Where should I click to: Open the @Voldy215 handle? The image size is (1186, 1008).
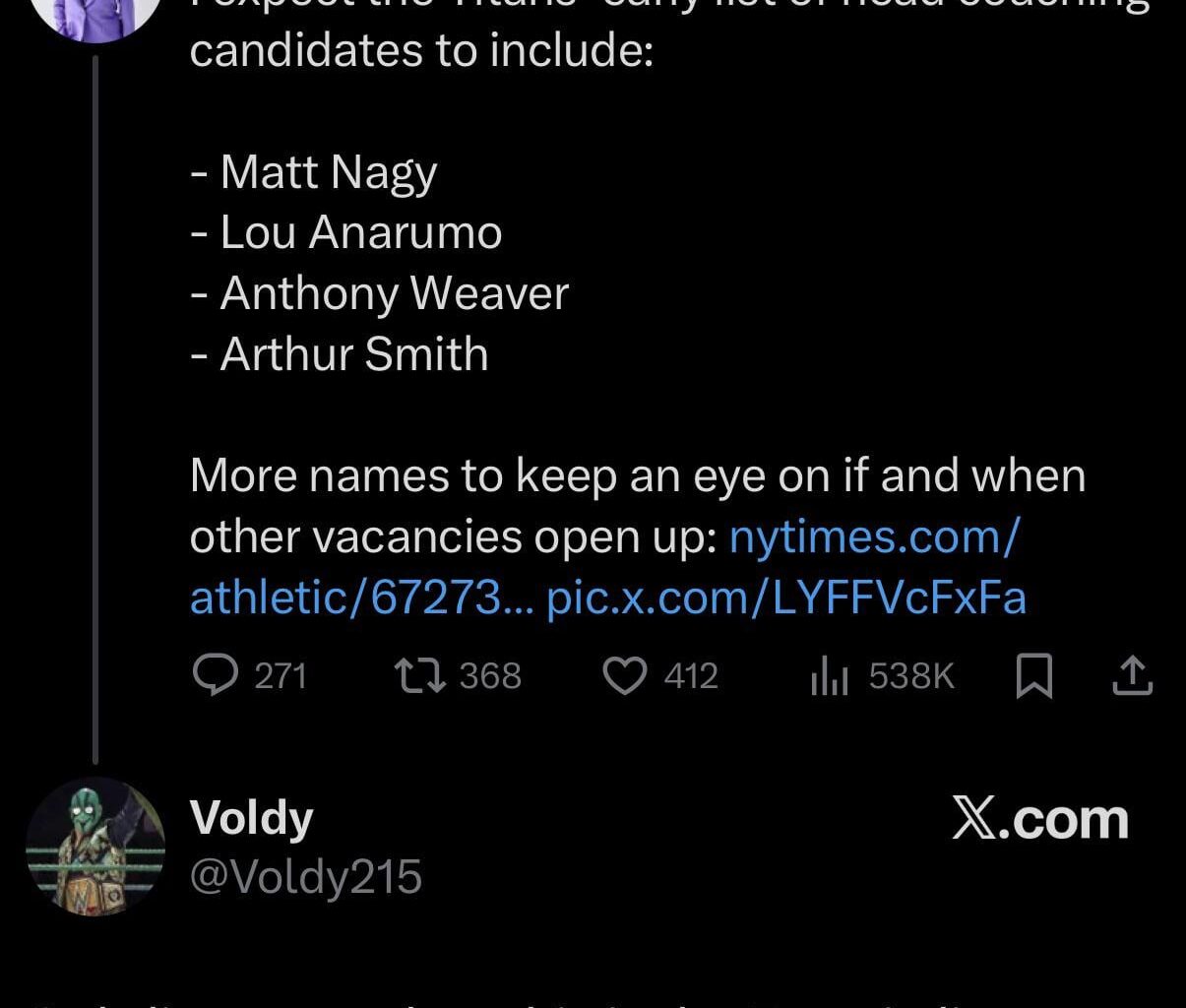[x=305, y=876]
